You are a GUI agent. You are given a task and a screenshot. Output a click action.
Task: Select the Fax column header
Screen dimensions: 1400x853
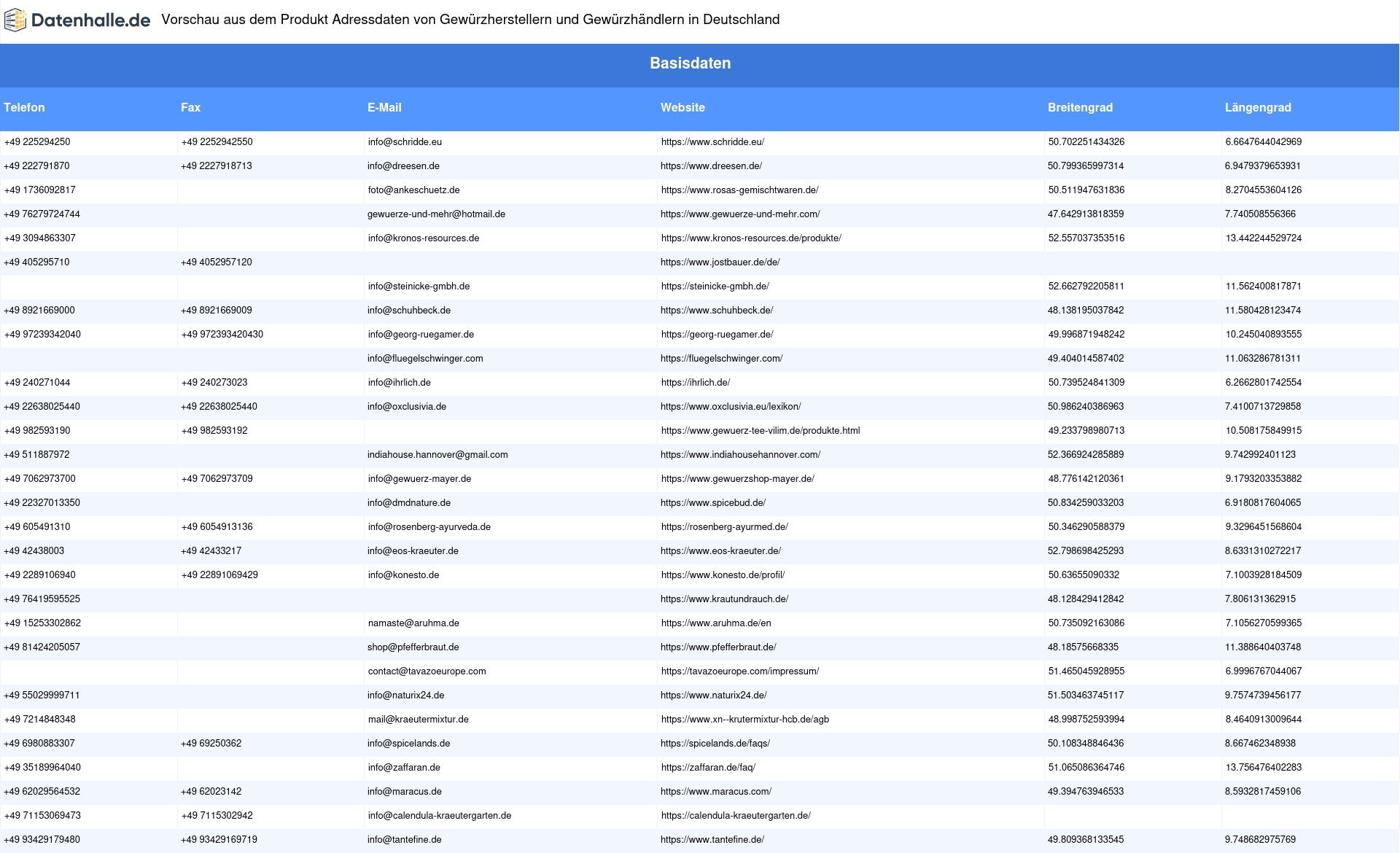190,108
